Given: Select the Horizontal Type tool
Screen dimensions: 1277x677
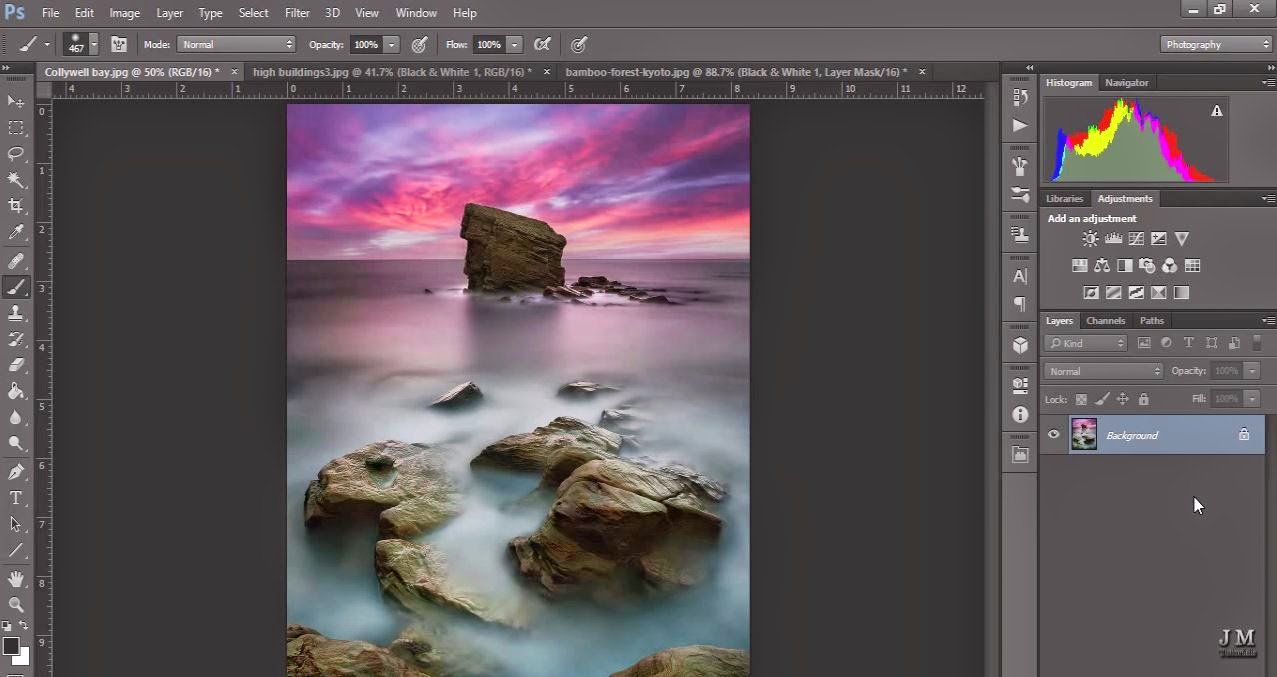Looking at the screenshot, I should [14, 497].
